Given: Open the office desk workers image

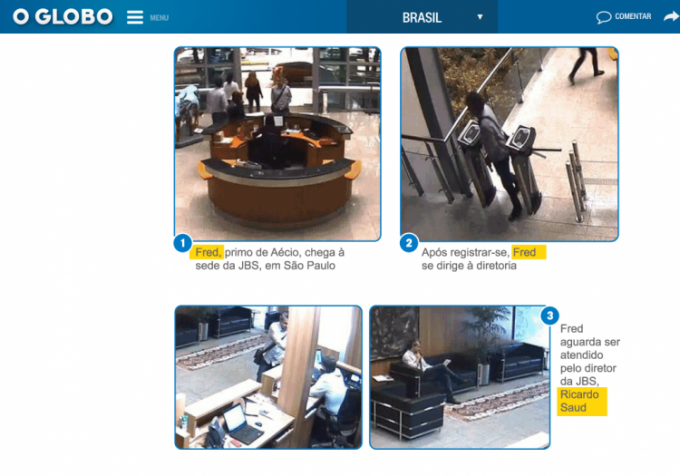Looking at the screenshot, I should tap(268, 377).
